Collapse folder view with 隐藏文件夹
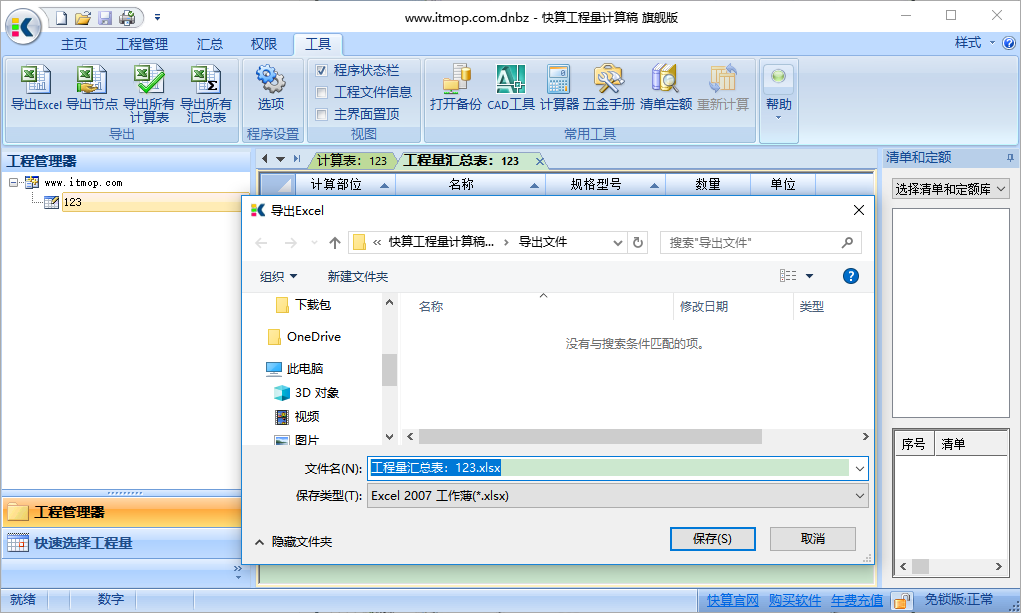Image resolution: width=1021 pixels, height=613 pixels. pos(294,541)
